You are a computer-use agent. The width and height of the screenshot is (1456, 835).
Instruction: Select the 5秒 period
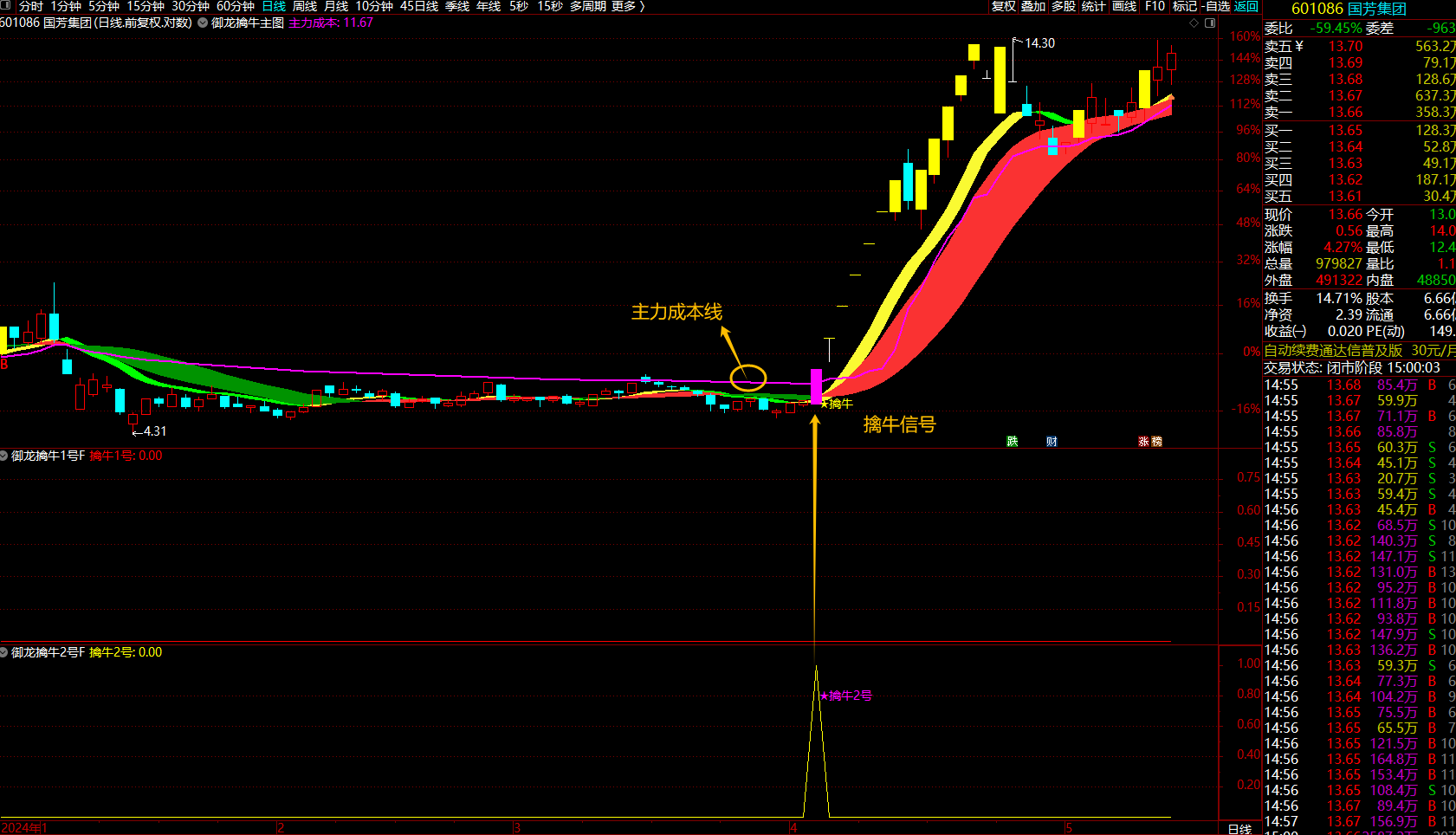519,6
